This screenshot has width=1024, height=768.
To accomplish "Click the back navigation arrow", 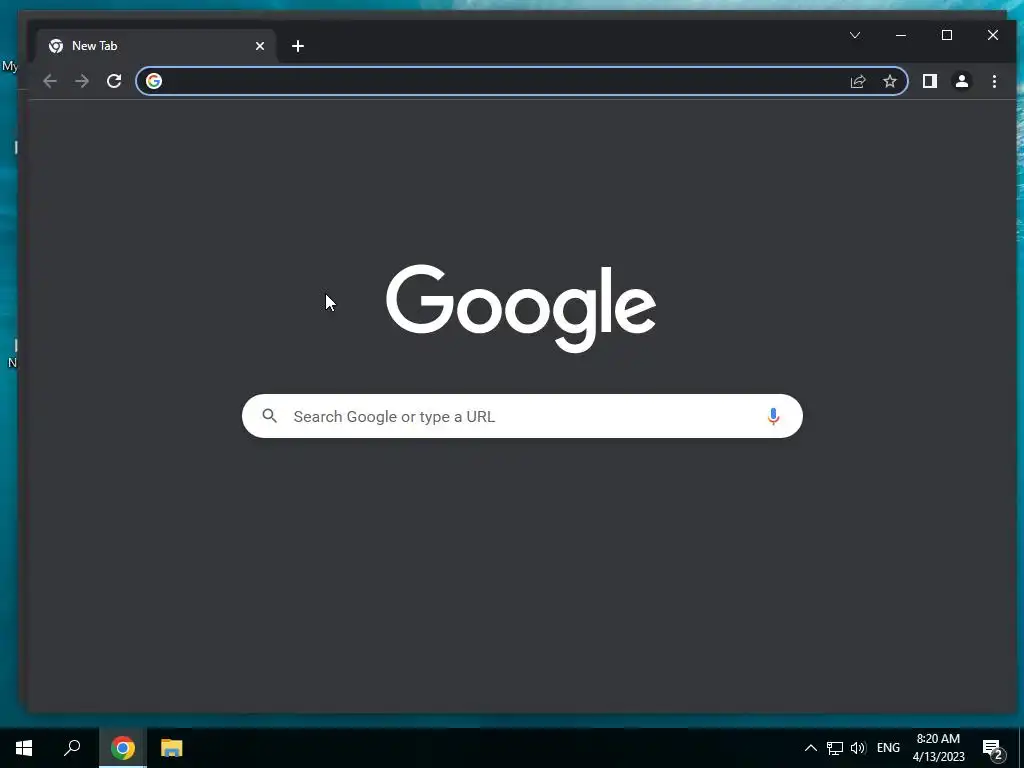I will [50, 81].
